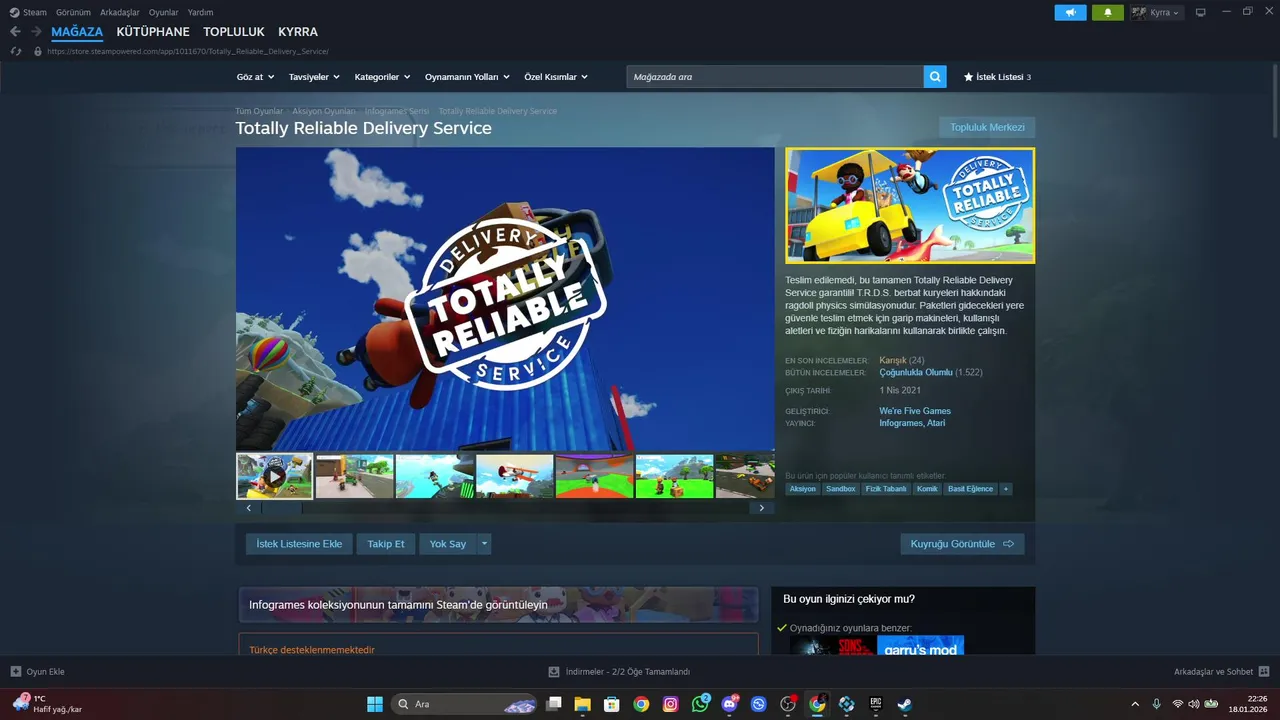This screenshot has width=1280, height=720.
Task: Click İstek Listesine Ekle button
Action: pos(299,544)
